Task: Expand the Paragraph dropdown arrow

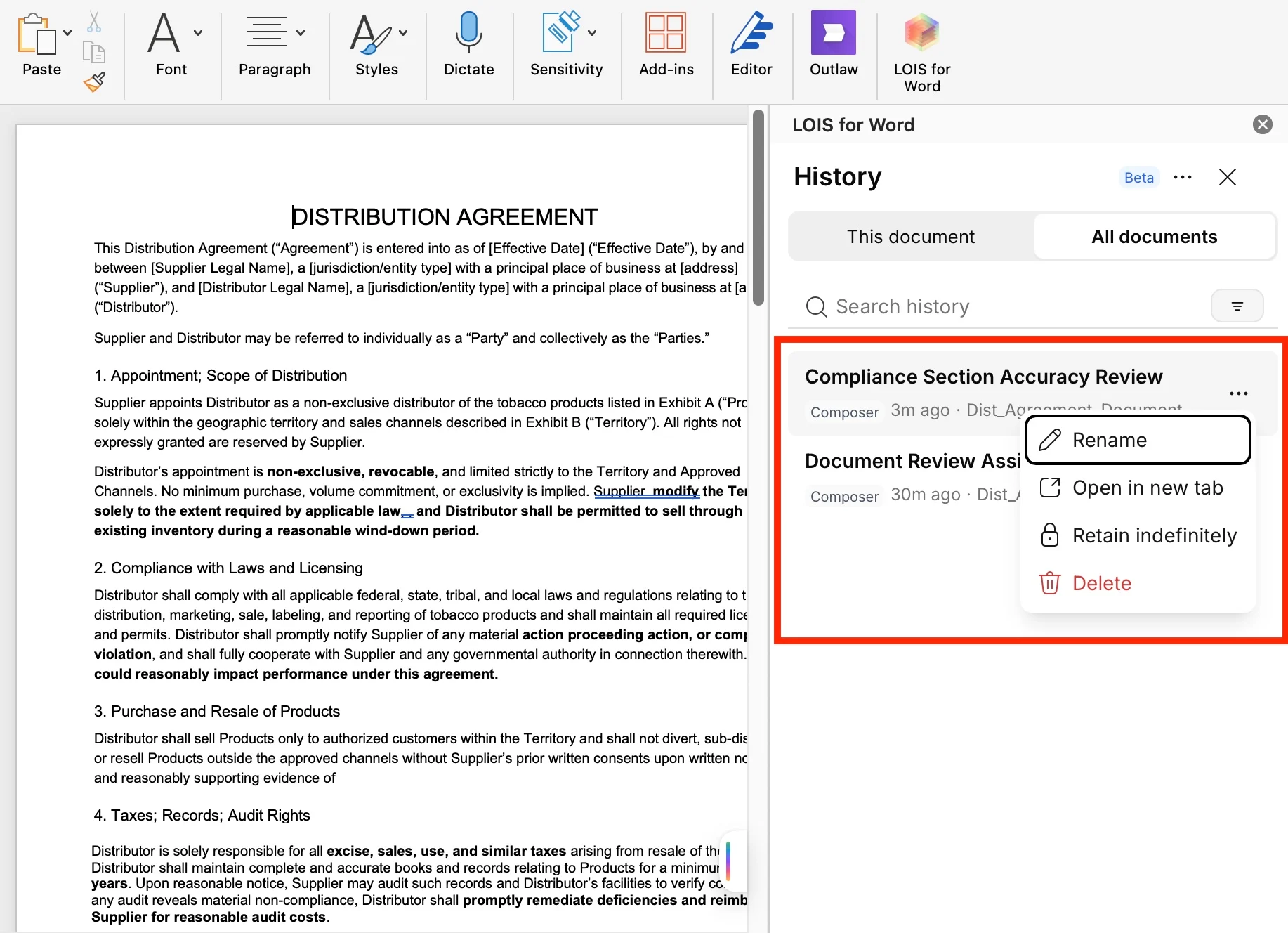Action: 301,32
